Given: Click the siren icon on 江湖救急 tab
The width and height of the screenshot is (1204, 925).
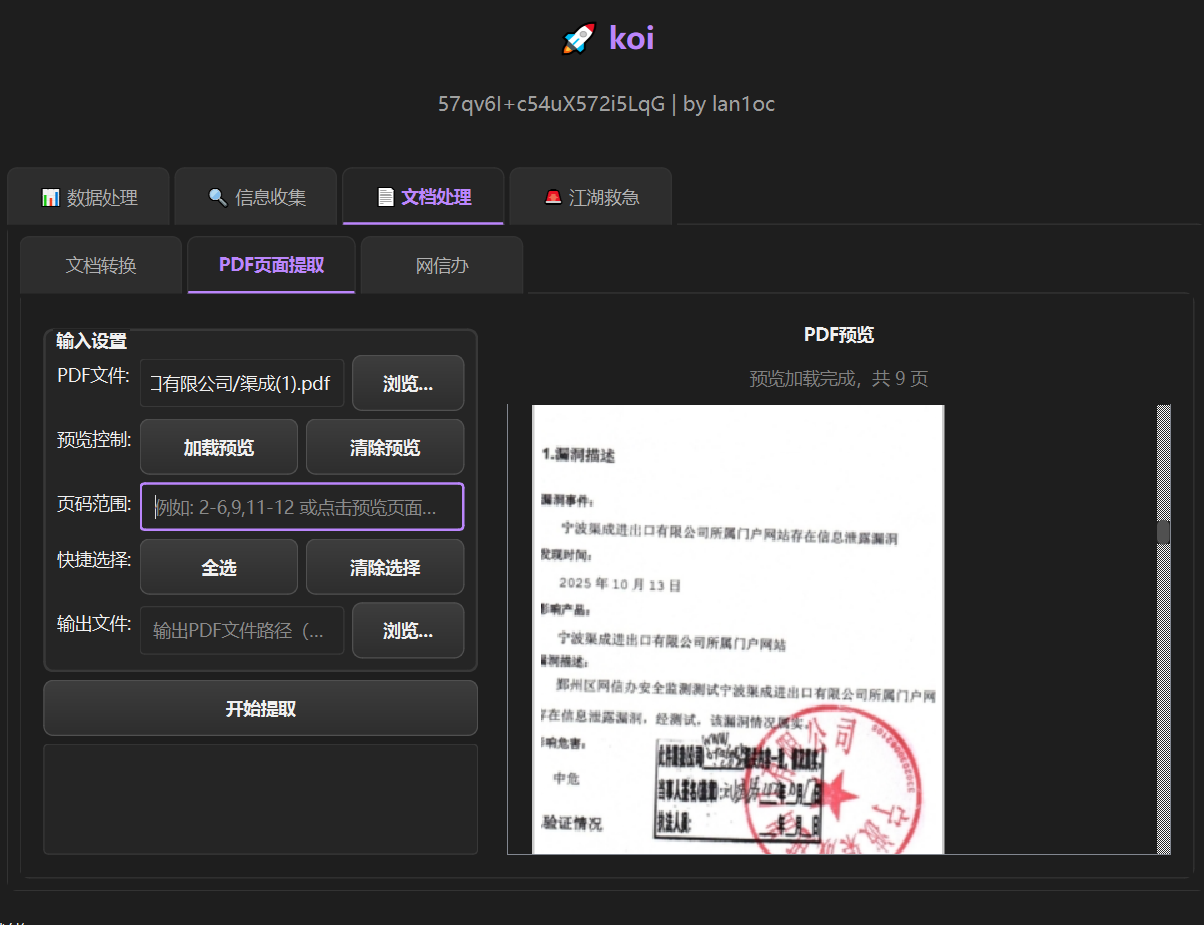Looking at the screenshot, I should click(552, 197).
